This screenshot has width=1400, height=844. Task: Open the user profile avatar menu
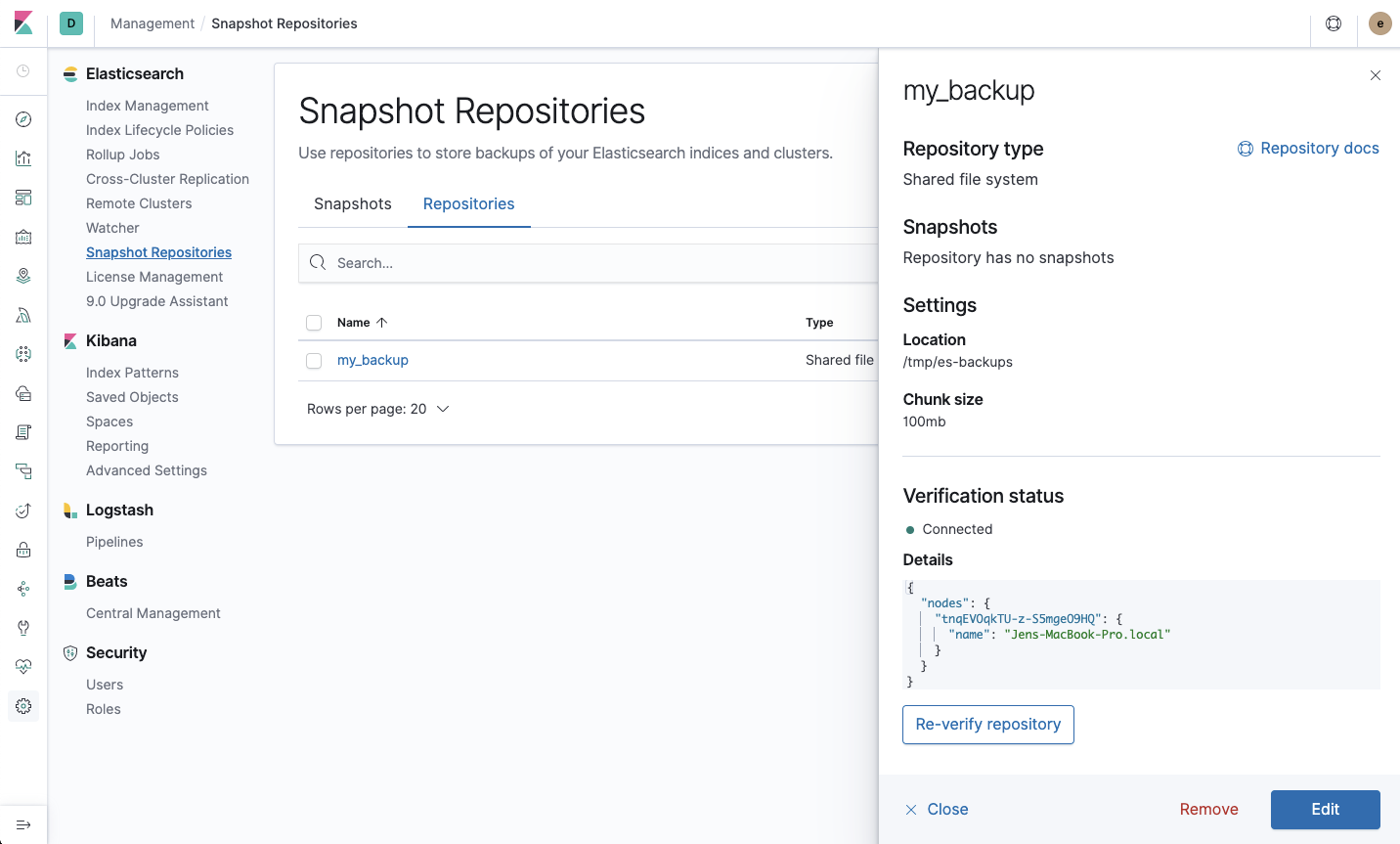point(1379,23)
